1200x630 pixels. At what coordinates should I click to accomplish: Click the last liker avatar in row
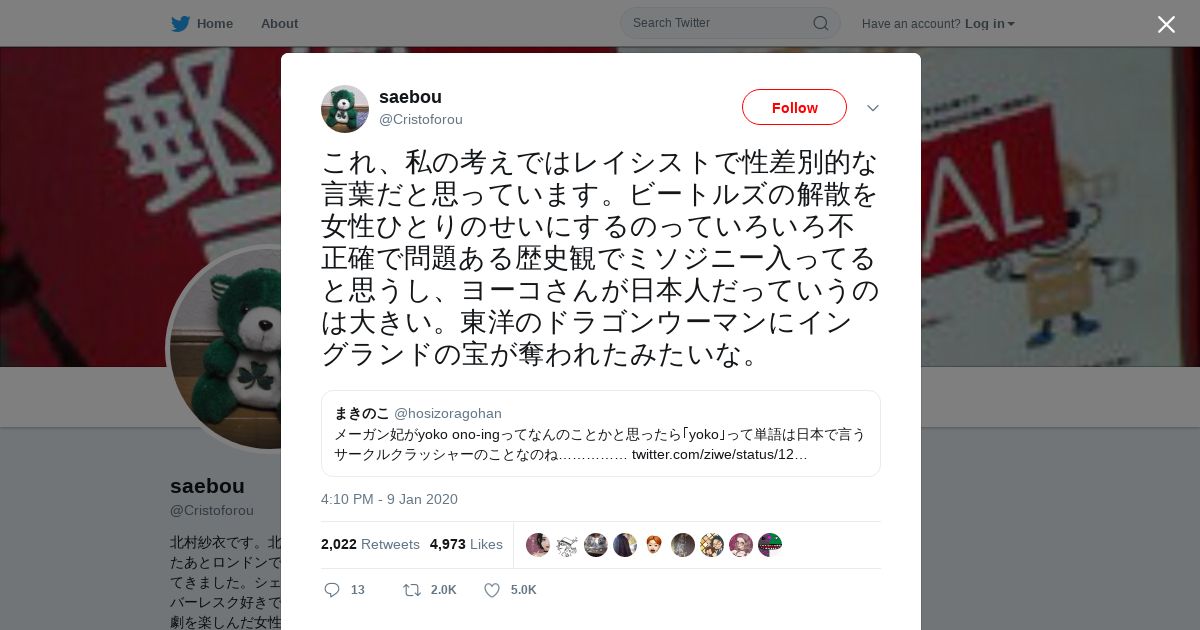tap(770, 545)
